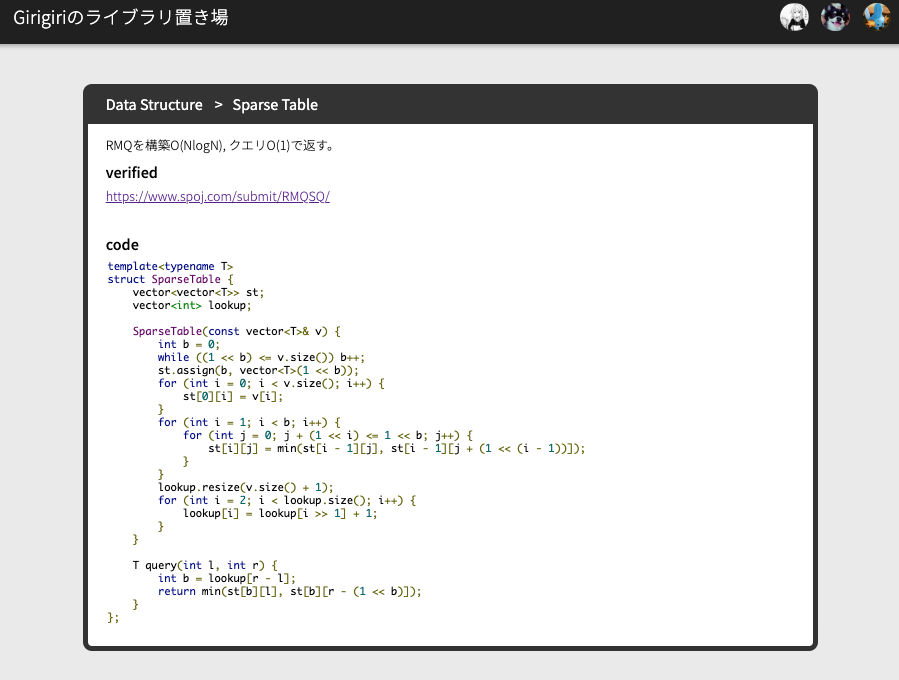The image size is (899, 680).
Task: Click the 'T query(int l, int r)' line
Action: click(x=205, y=565)
